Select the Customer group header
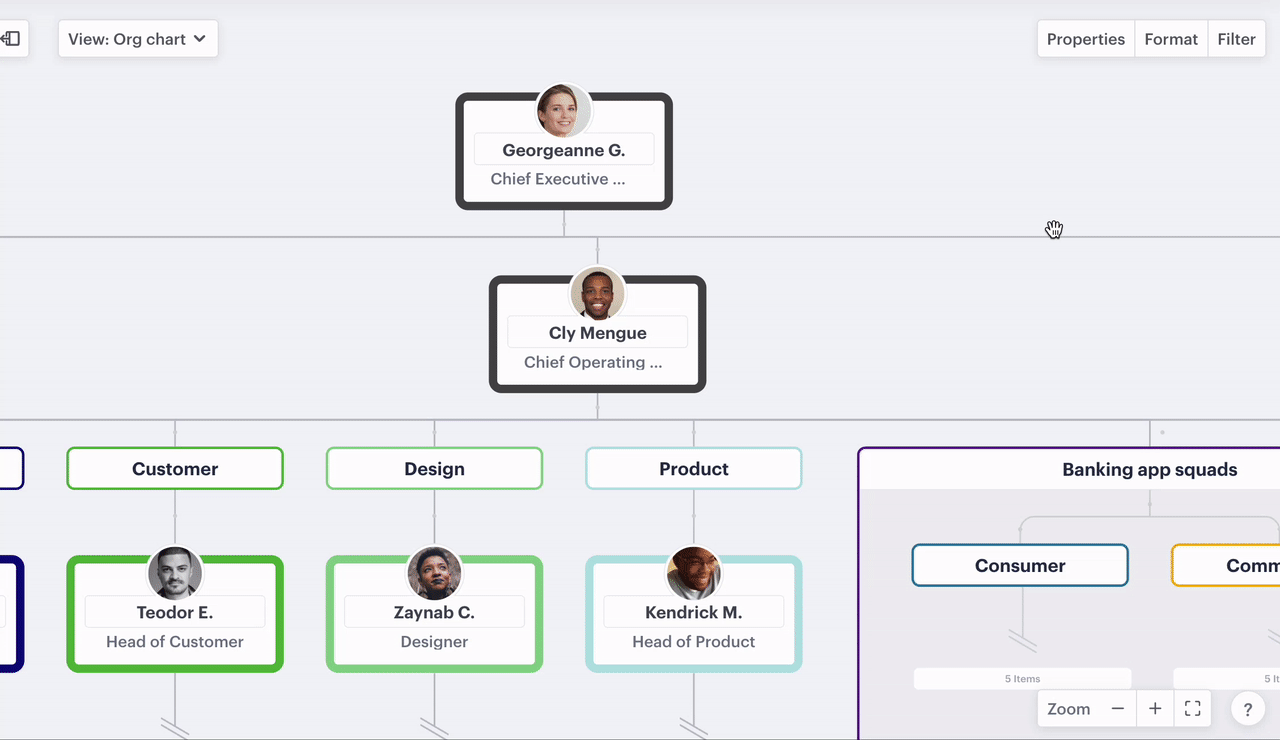1280x740 pixels. pyautogui.click(x=174, y=468)
